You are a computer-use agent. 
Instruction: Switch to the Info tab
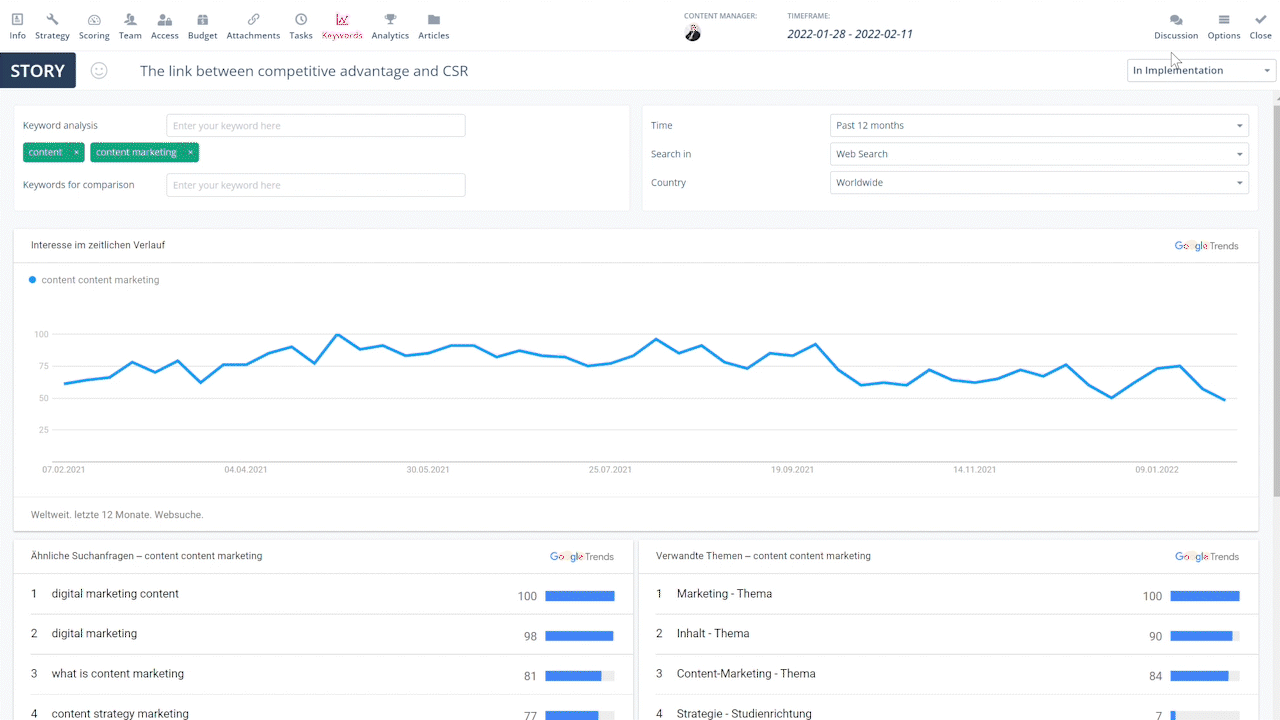click(x=17, y=26)
